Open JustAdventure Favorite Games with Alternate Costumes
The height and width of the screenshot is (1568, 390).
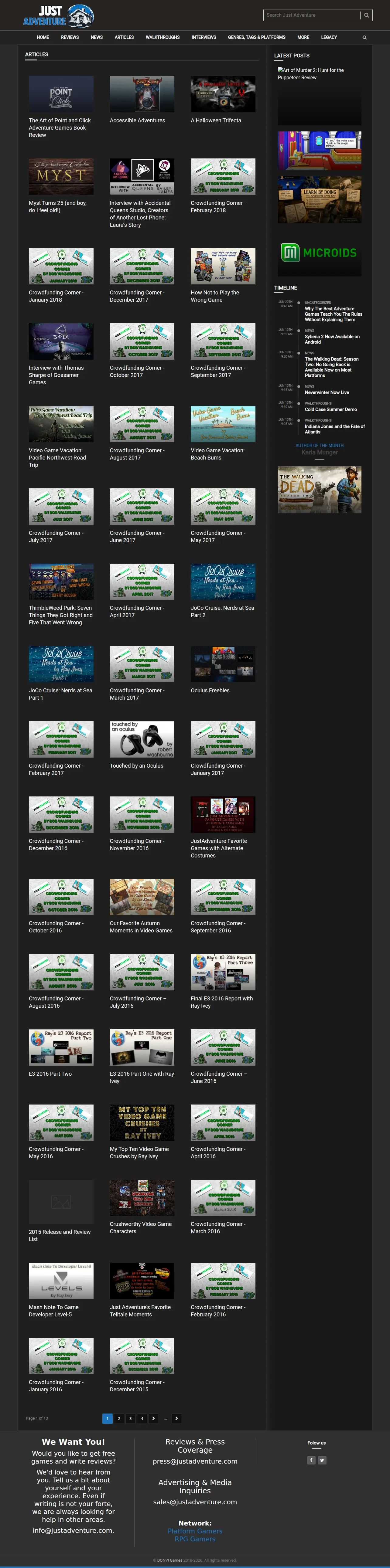pos(219,848)
